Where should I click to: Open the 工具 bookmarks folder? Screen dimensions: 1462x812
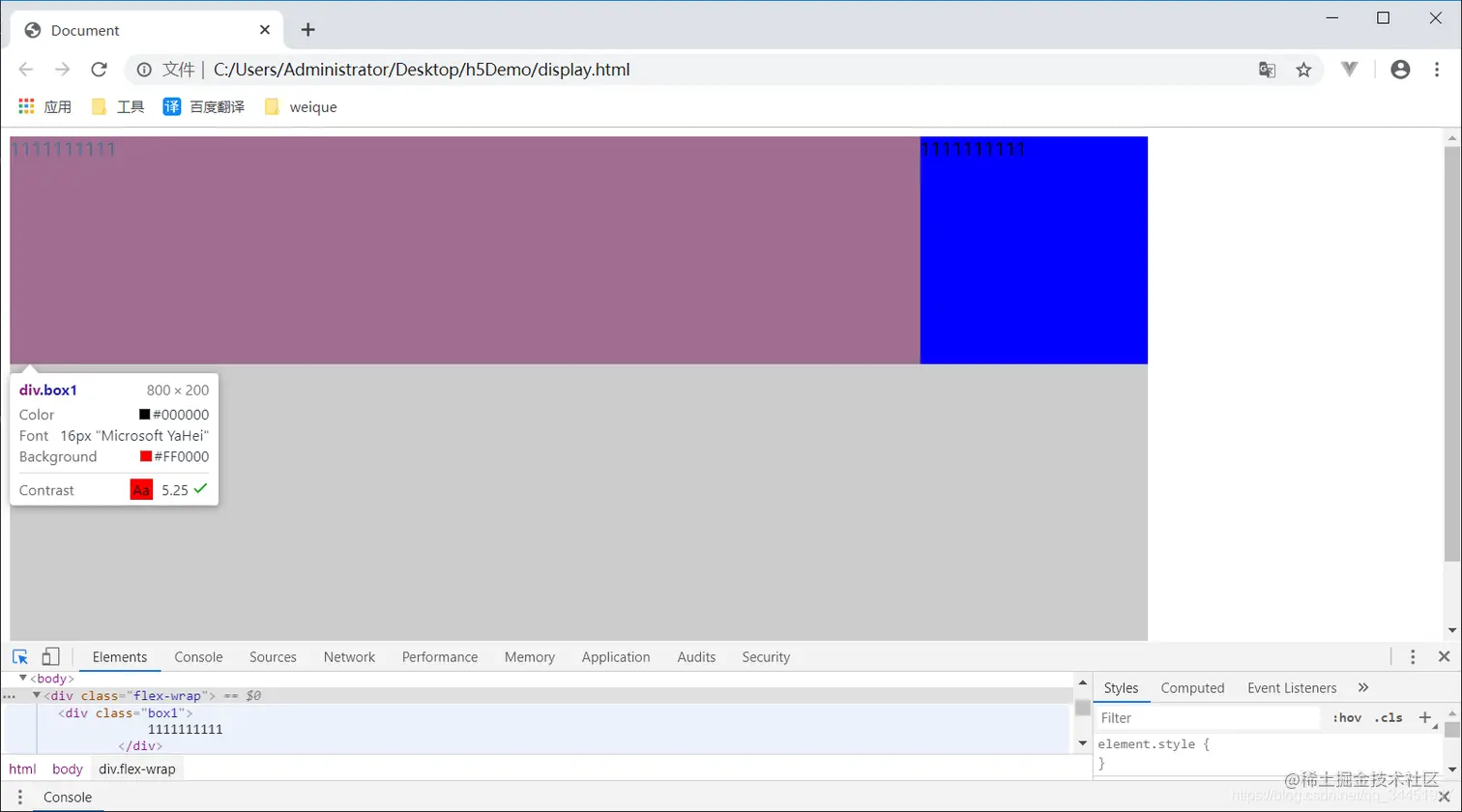click(x=118, y=107)
